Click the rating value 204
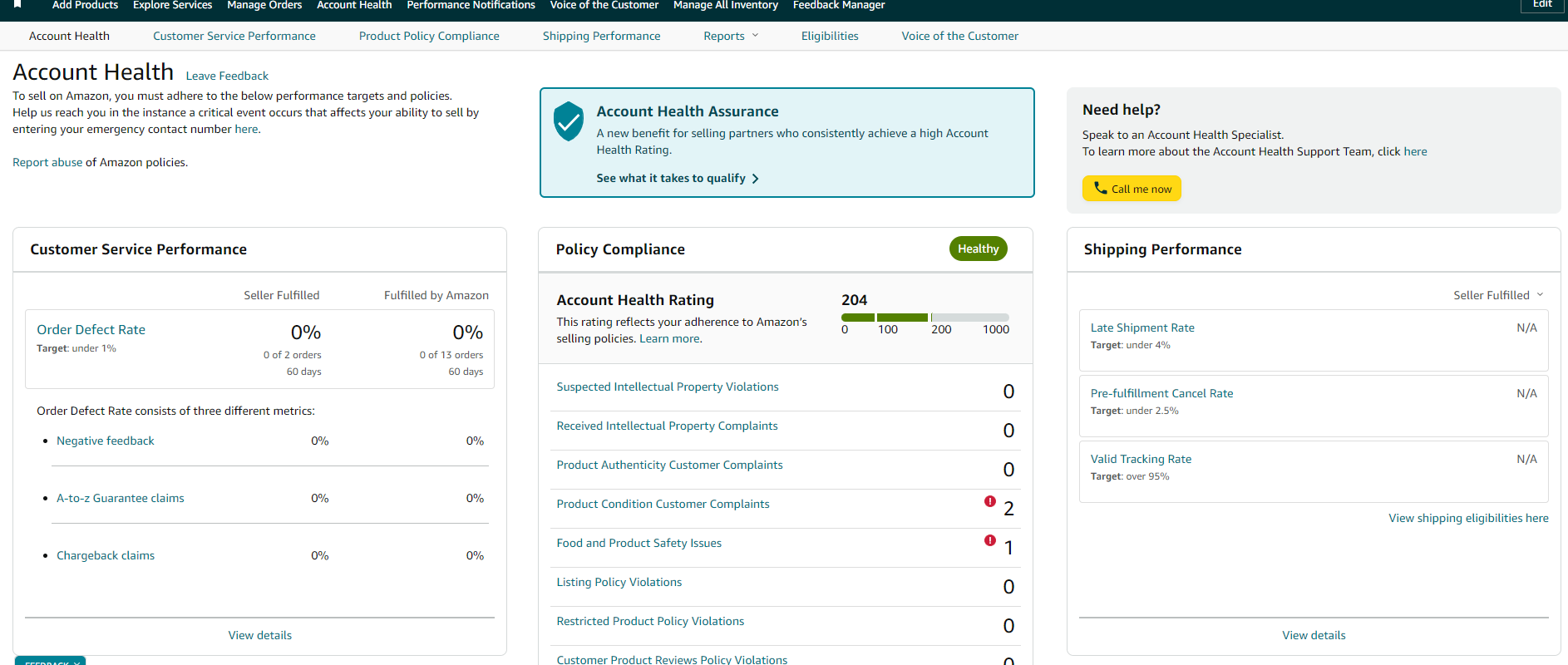This screenshot has width=1568, height=665. [854, 300]
